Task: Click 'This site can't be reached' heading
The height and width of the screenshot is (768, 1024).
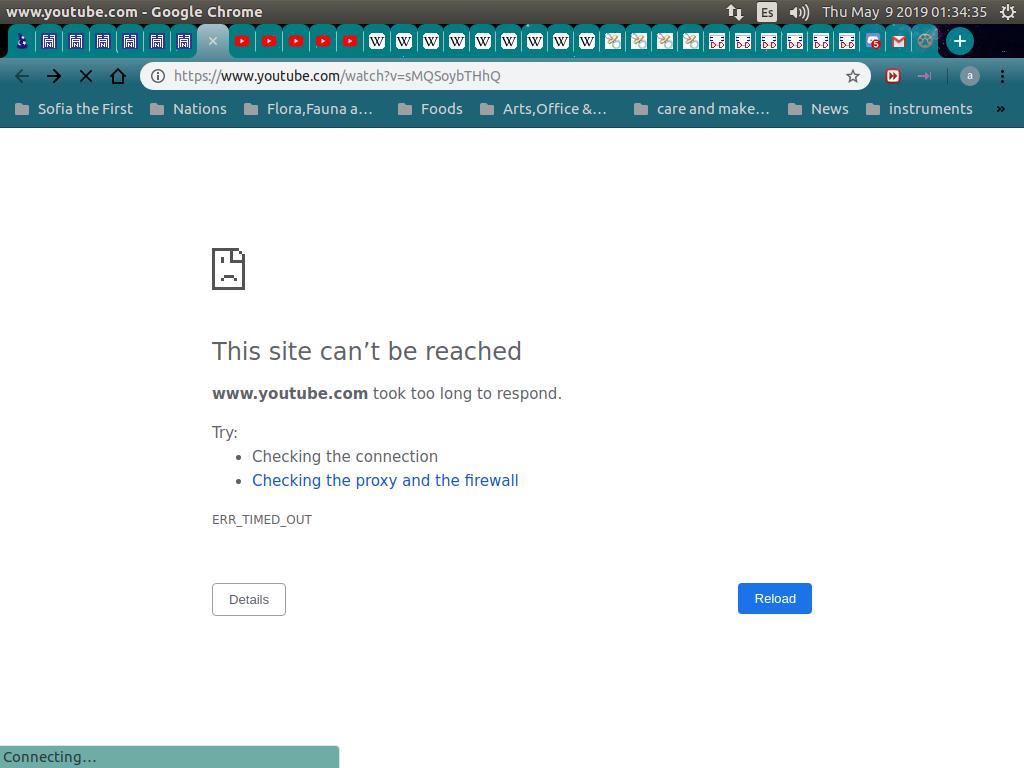Action: coord(366,351)
